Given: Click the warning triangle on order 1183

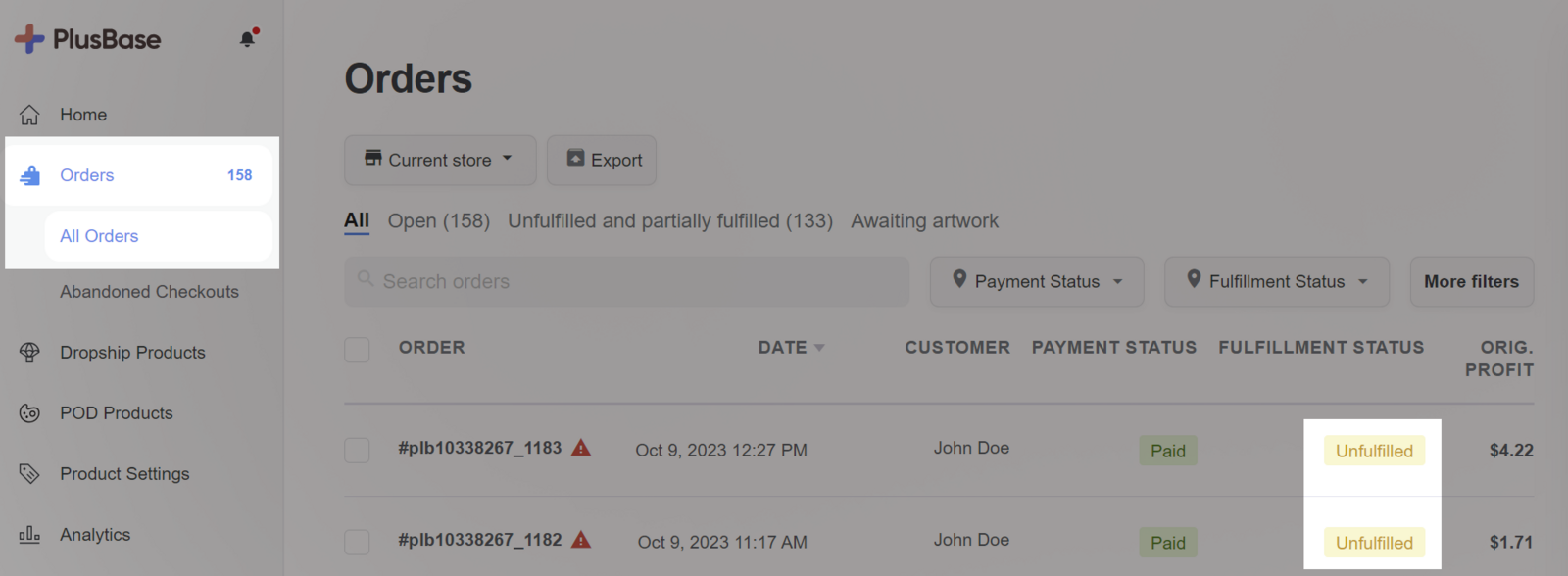Looking at the screenshot, I should [x=581, y=449].
